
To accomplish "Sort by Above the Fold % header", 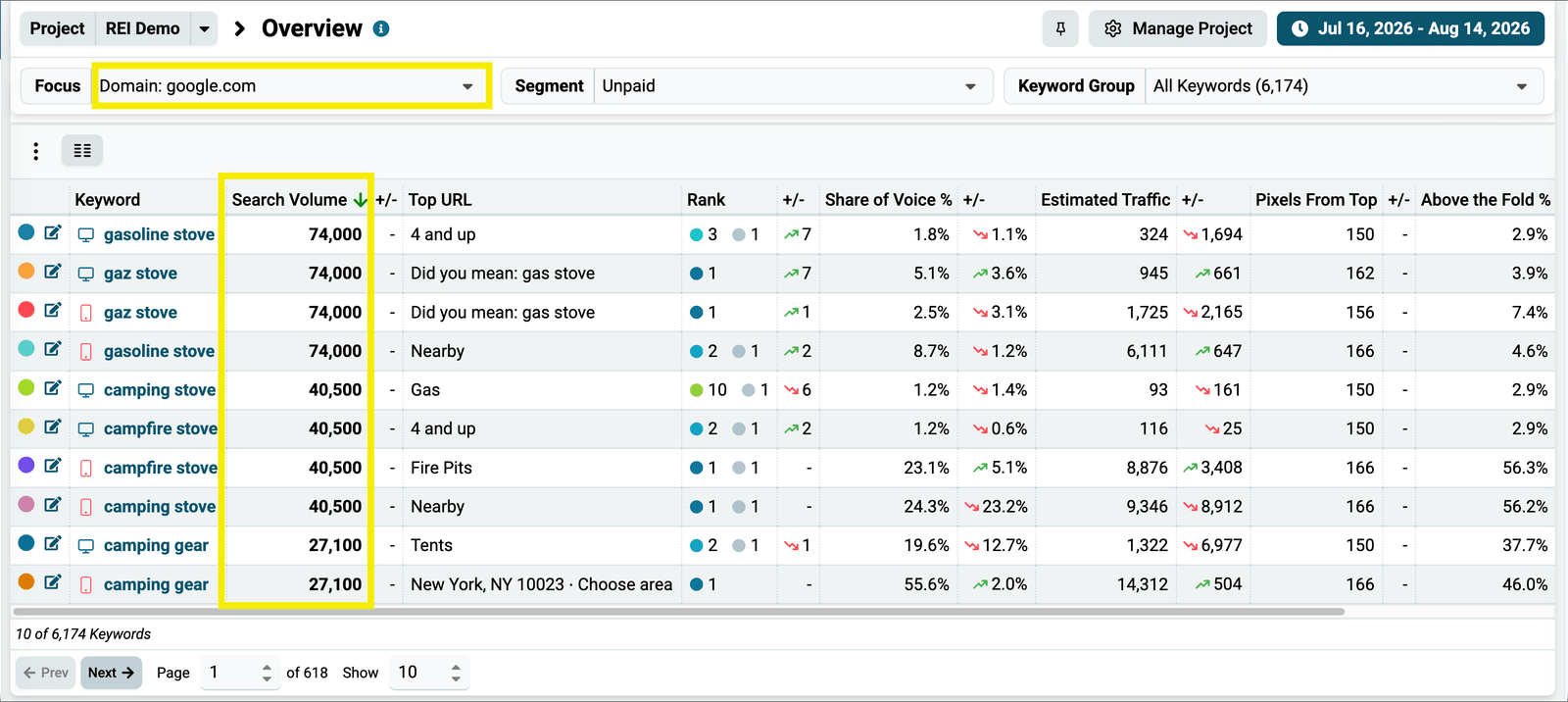I will pyautogui.click(x=1486, y=200).
